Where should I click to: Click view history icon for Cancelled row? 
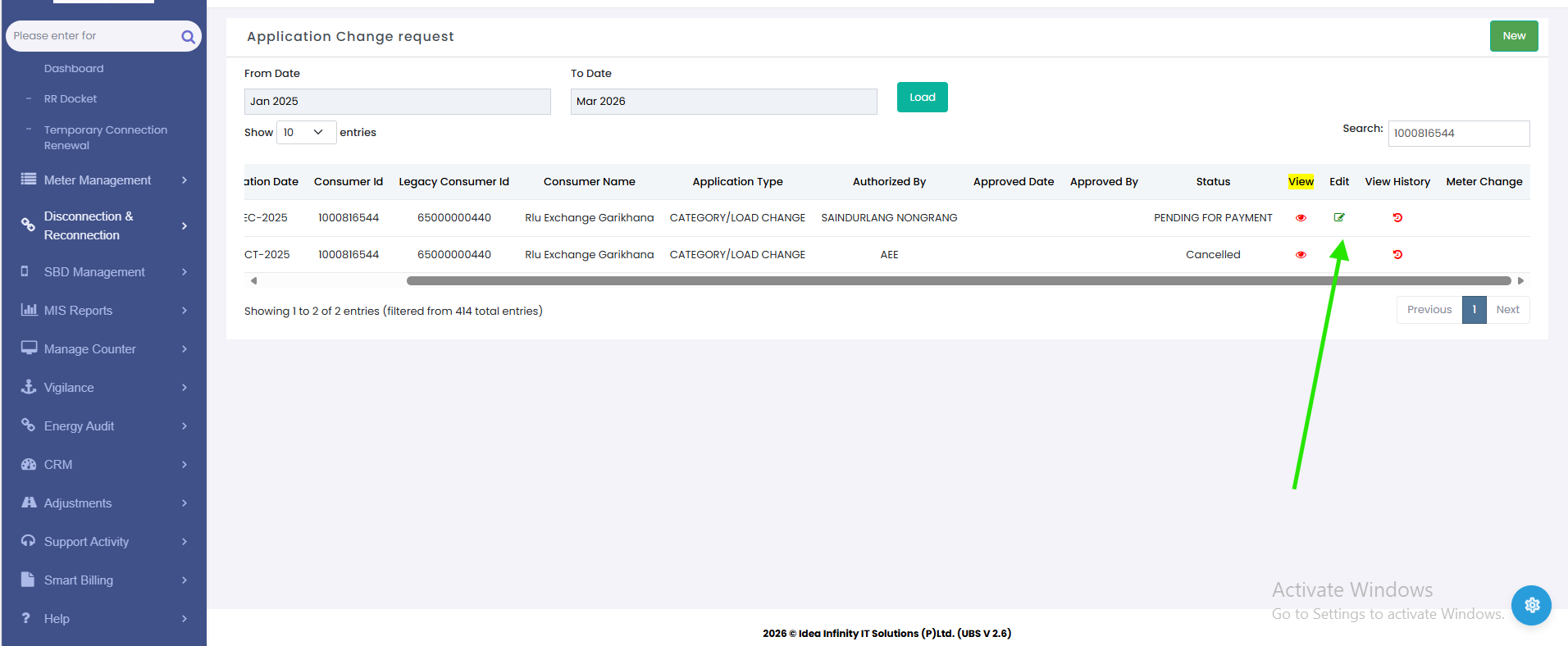pyautogui.click(x=1397, y=254)
